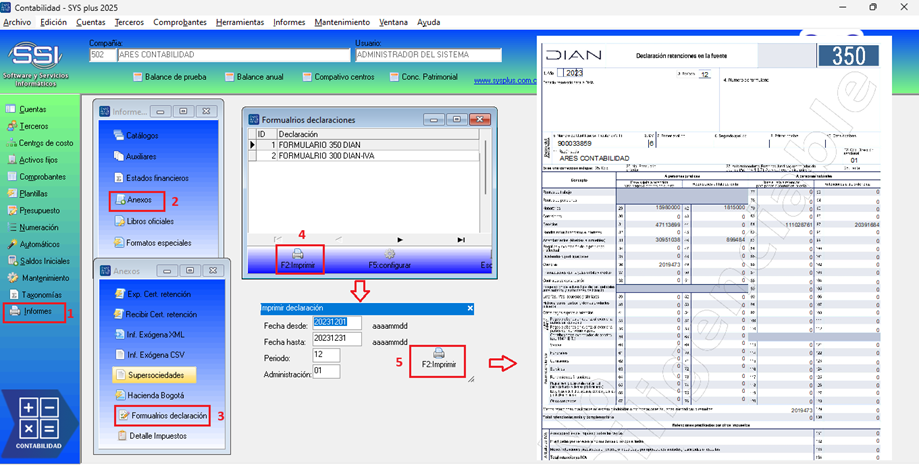Open Recibir Cert. retención in Anexos

[155, 315]
